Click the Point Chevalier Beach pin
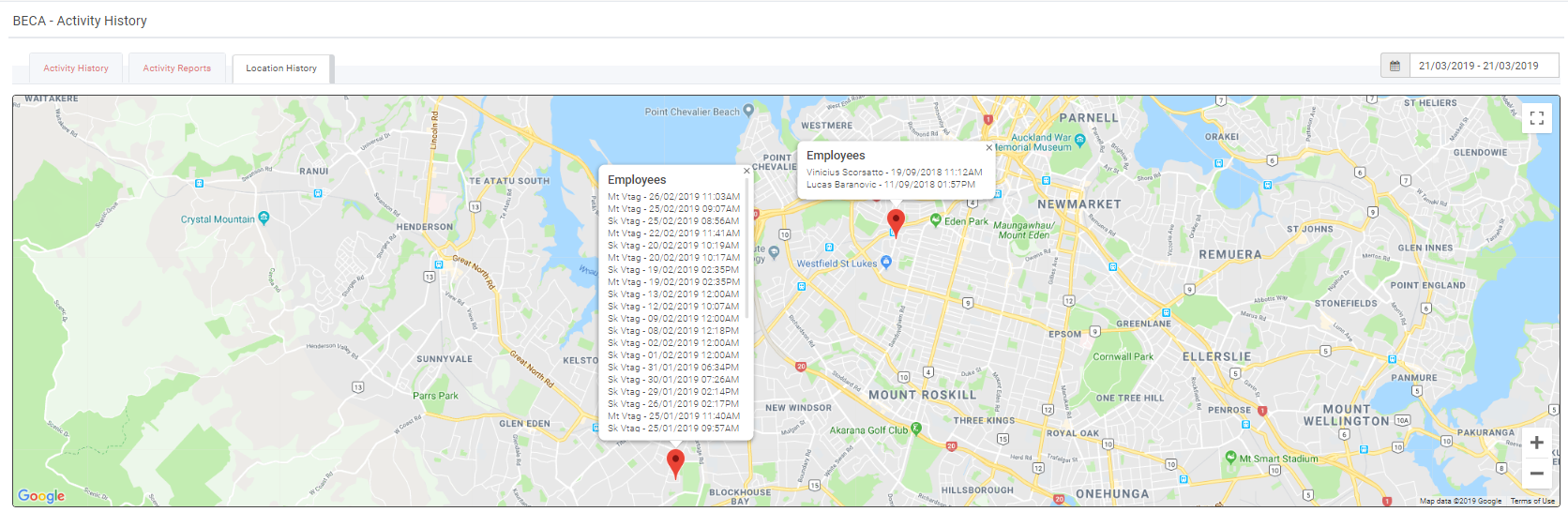The width and height of the screenshot is (1568, 512). (748, 111)
